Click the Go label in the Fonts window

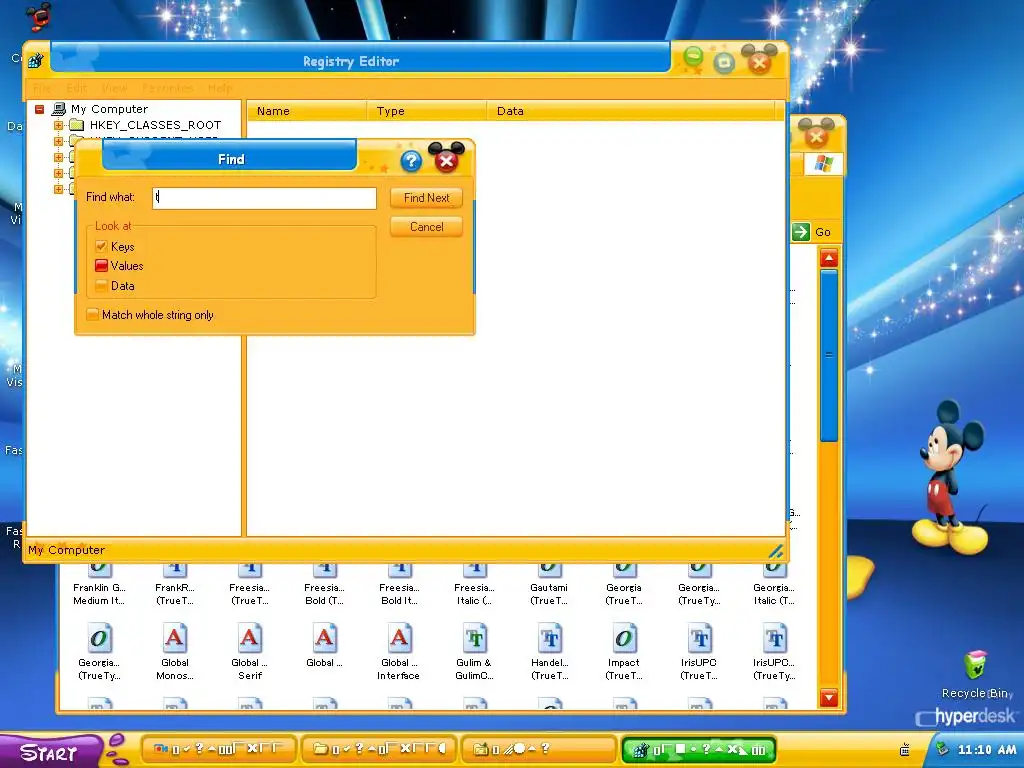point(823,232)
